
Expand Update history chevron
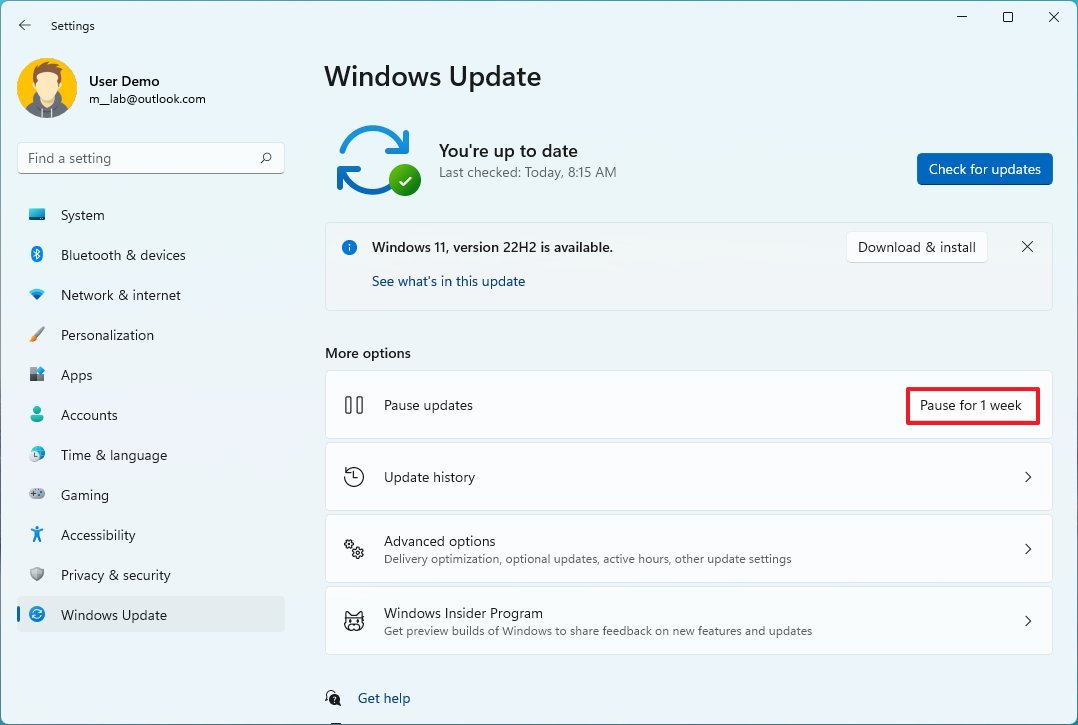1028,477
